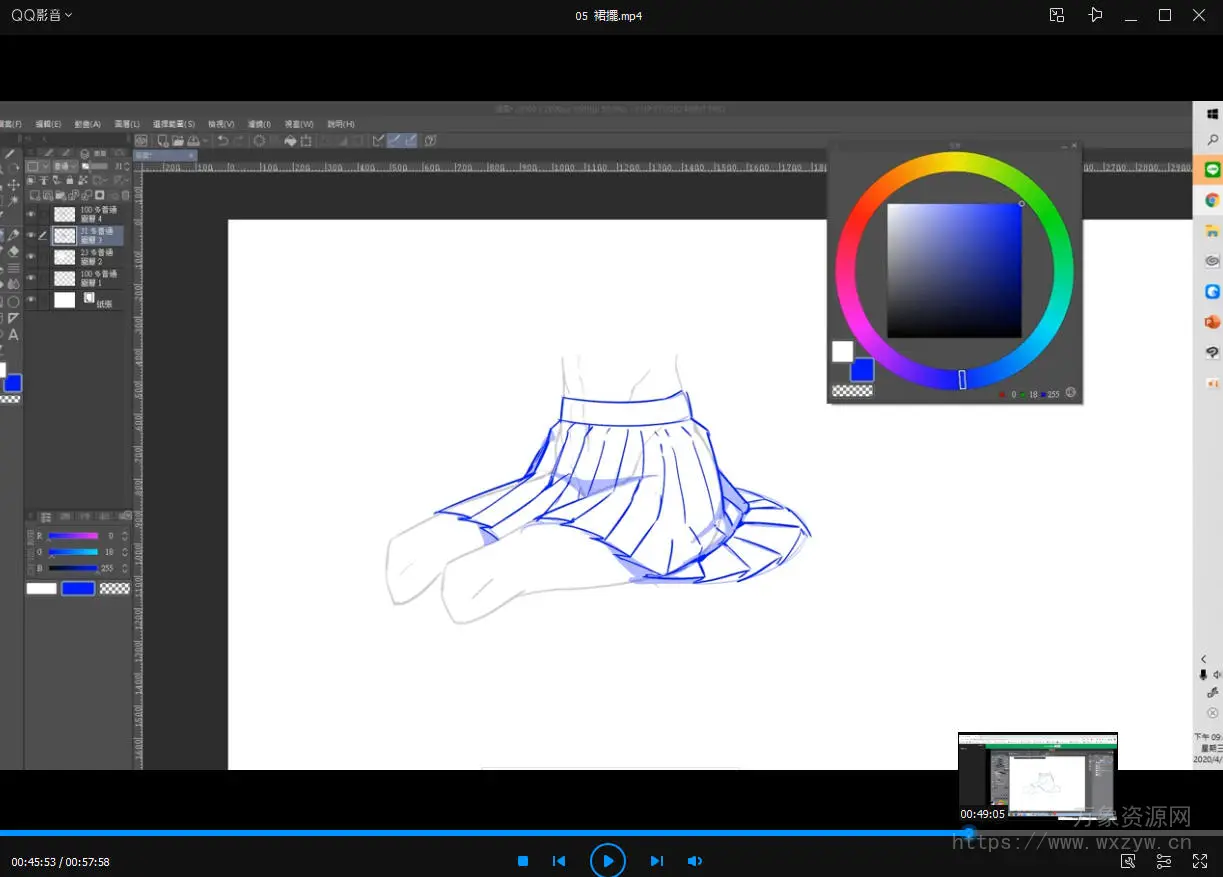Stop the video playback
Screen dimensions: 1223x877
pyautogui.click(x=523, y=861)
